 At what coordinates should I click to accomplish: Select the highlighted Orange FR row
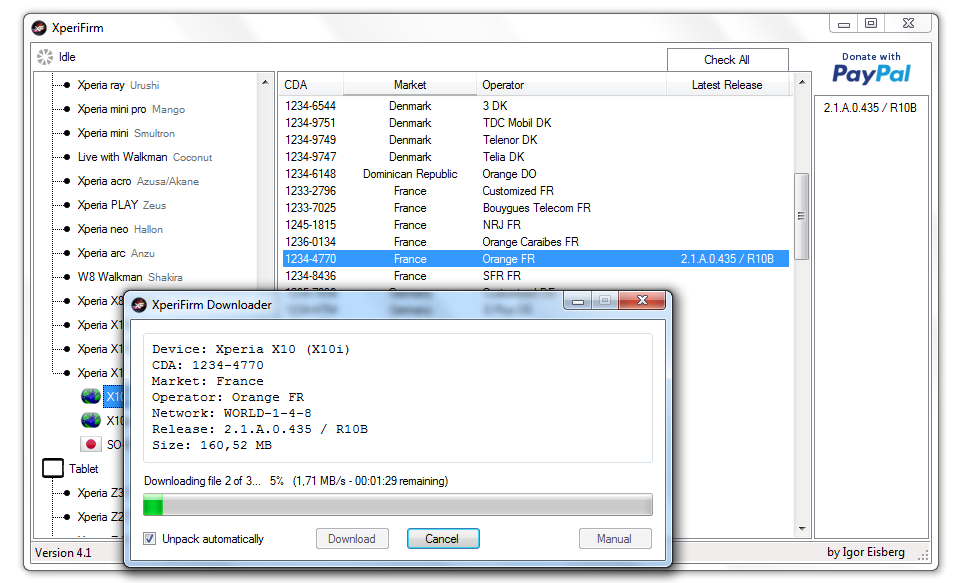tap(536, 259)
